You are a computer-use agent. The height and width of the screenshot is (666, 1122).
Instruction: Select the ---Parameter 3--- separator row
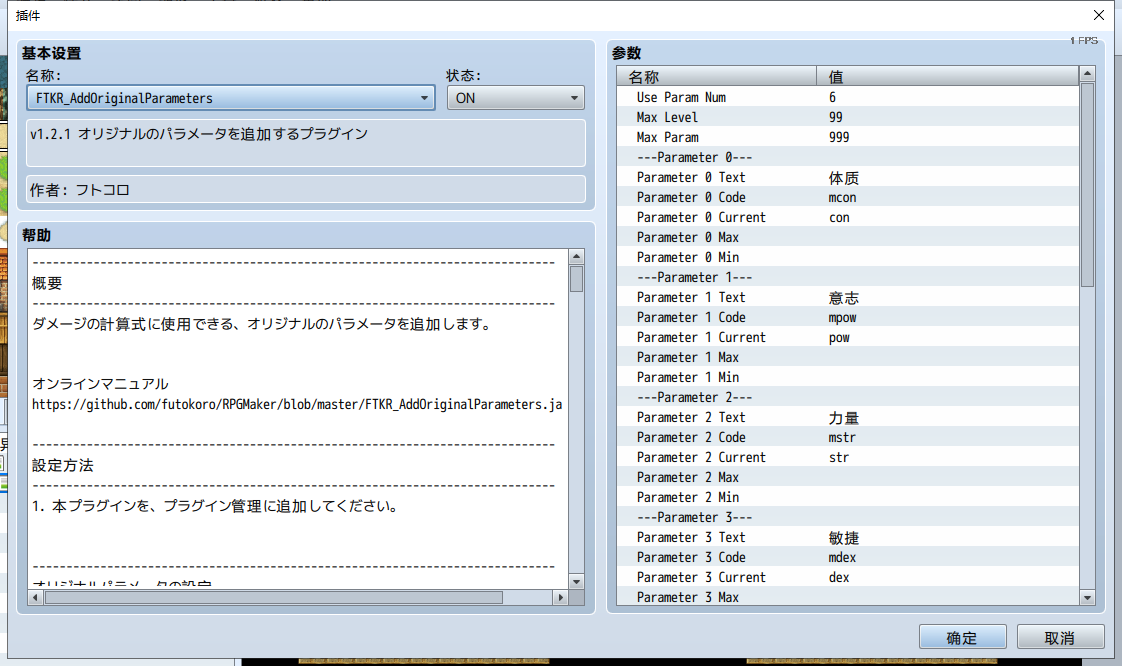pyautogui.click(x=848, y=518)
